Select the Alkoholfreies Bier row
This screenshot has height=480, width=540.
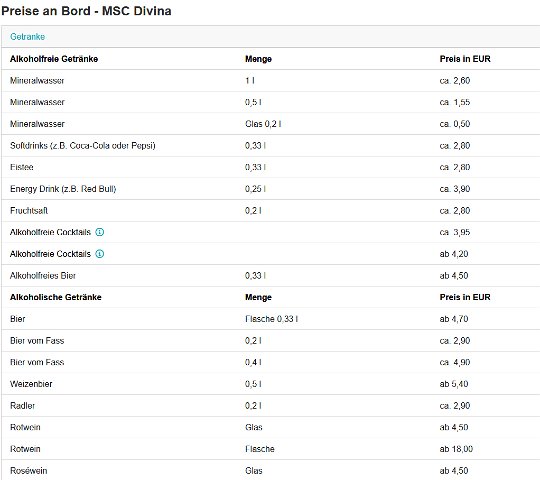pyautogui.click(x=271, y=275)
